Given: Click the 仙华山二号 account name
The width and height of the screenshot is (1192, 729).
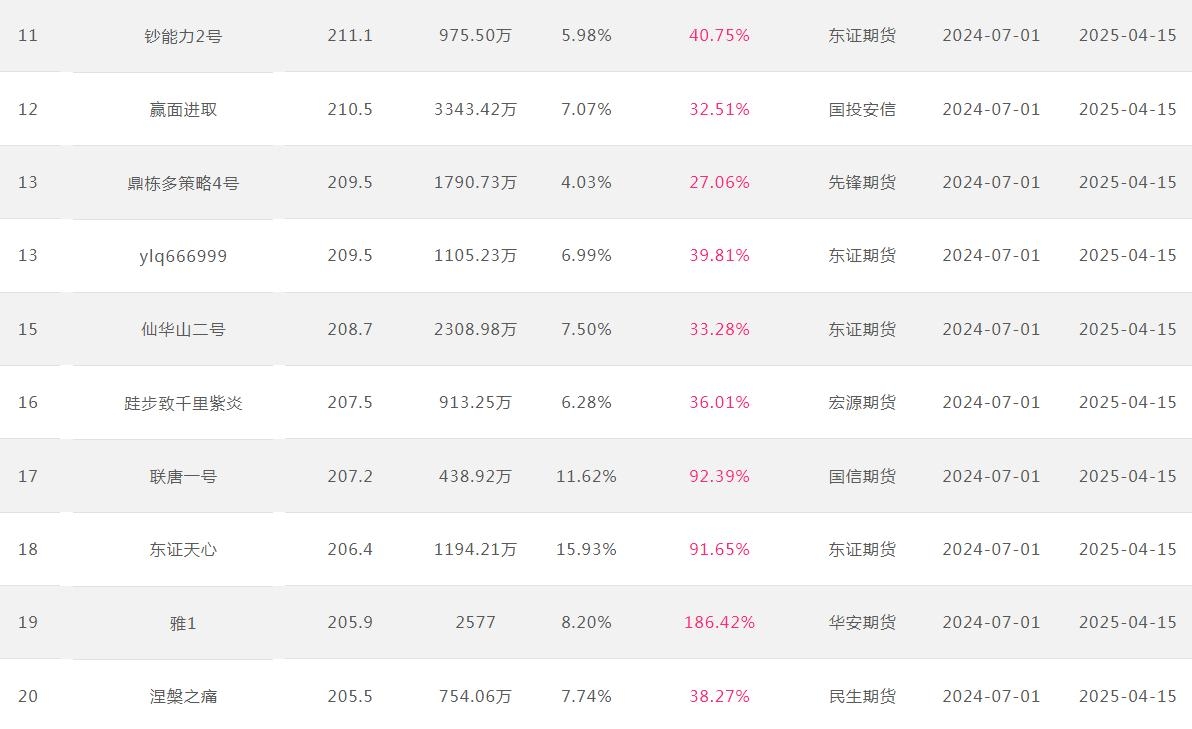Looking at the screenshot, I should point(183,329).
